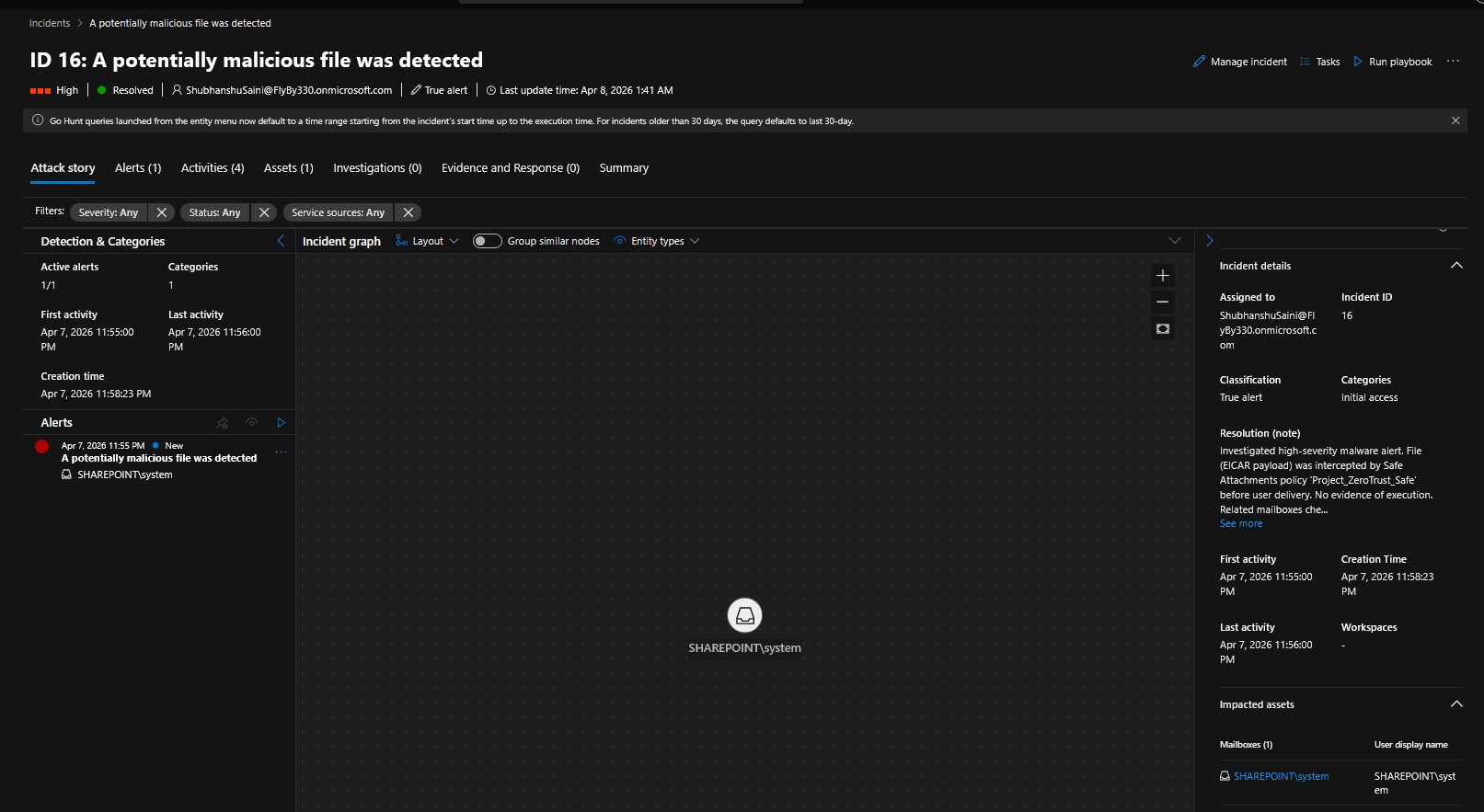Collapse the right details pane arrow
This screenshot has width=1484, height=812.
click(1210, 241)
